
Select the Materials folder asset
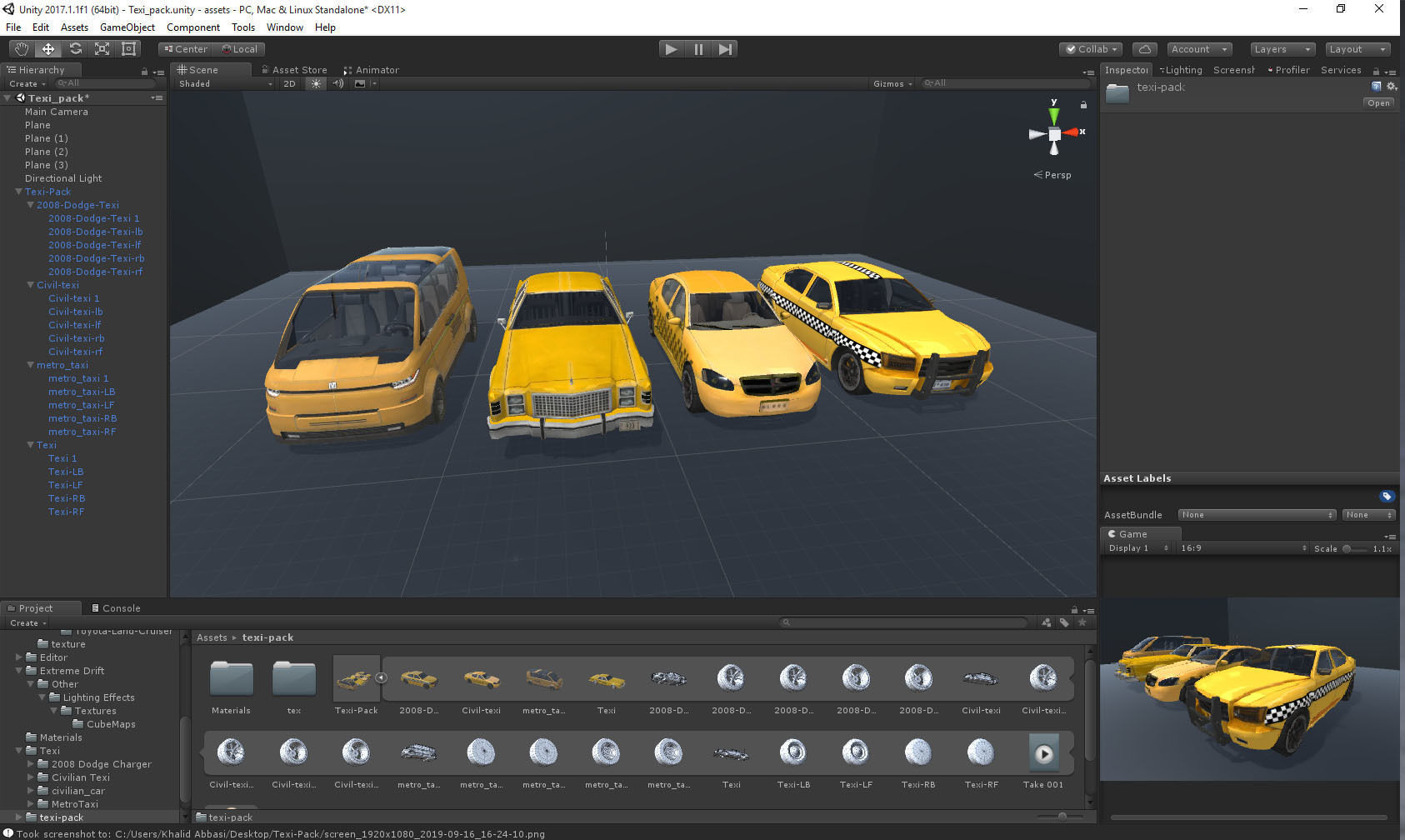231,687
